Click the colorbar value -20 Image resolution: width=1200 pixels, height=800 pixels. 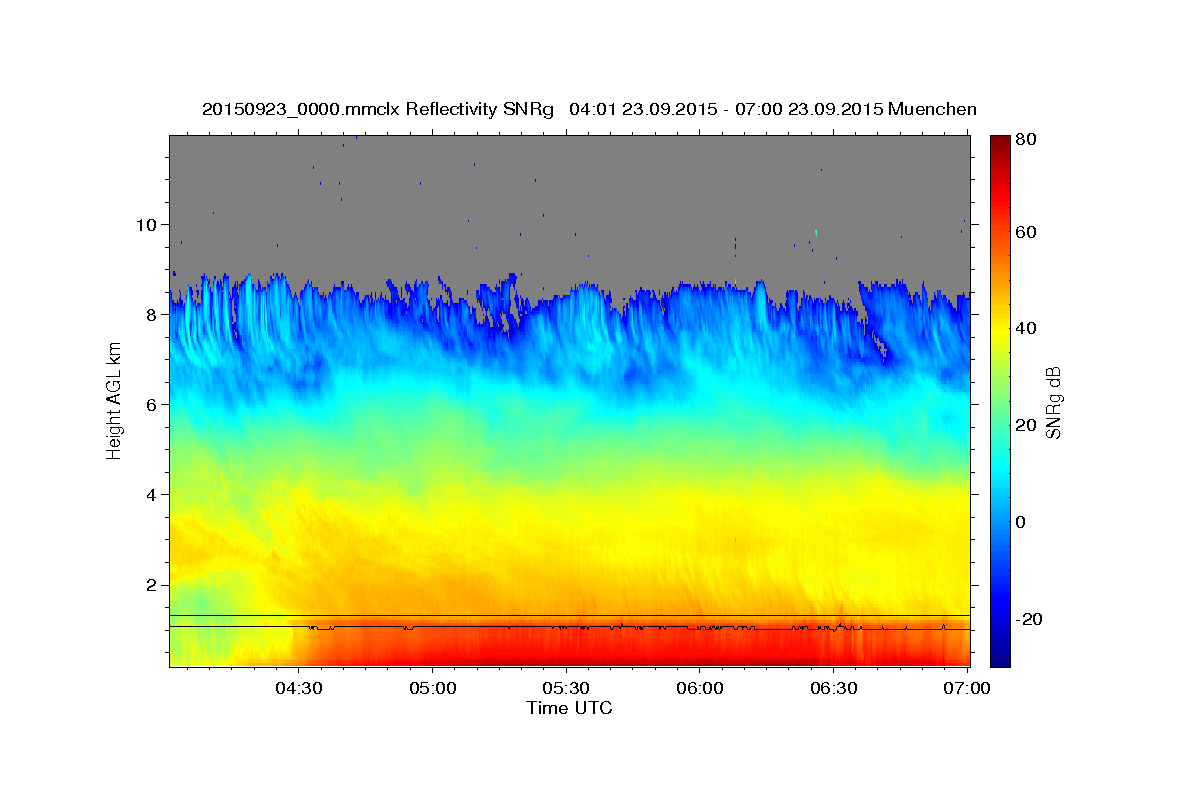point(1029,619)
